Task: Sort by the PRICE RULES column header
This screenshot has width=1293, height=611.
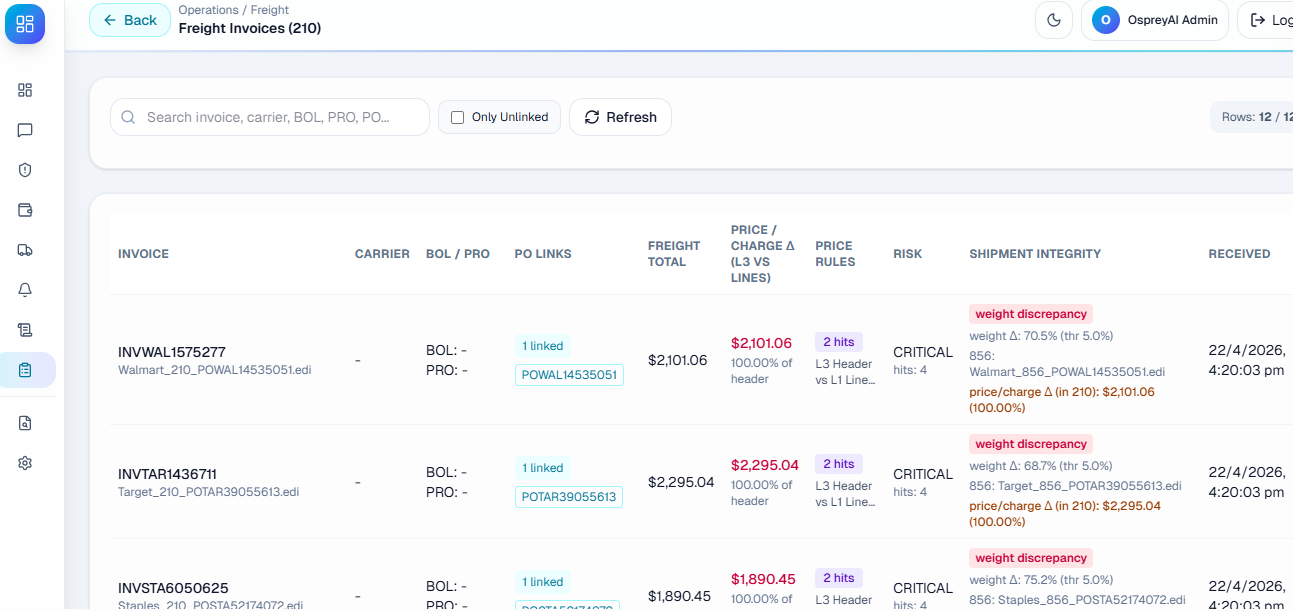Action: click(835, 254)
